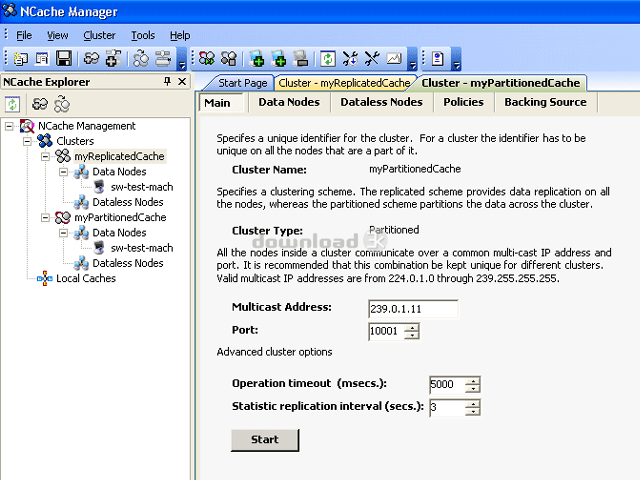Collapse the myReplicatedCache tree node
The height and width of the screenshot is (480, 640).
[45, 156]
